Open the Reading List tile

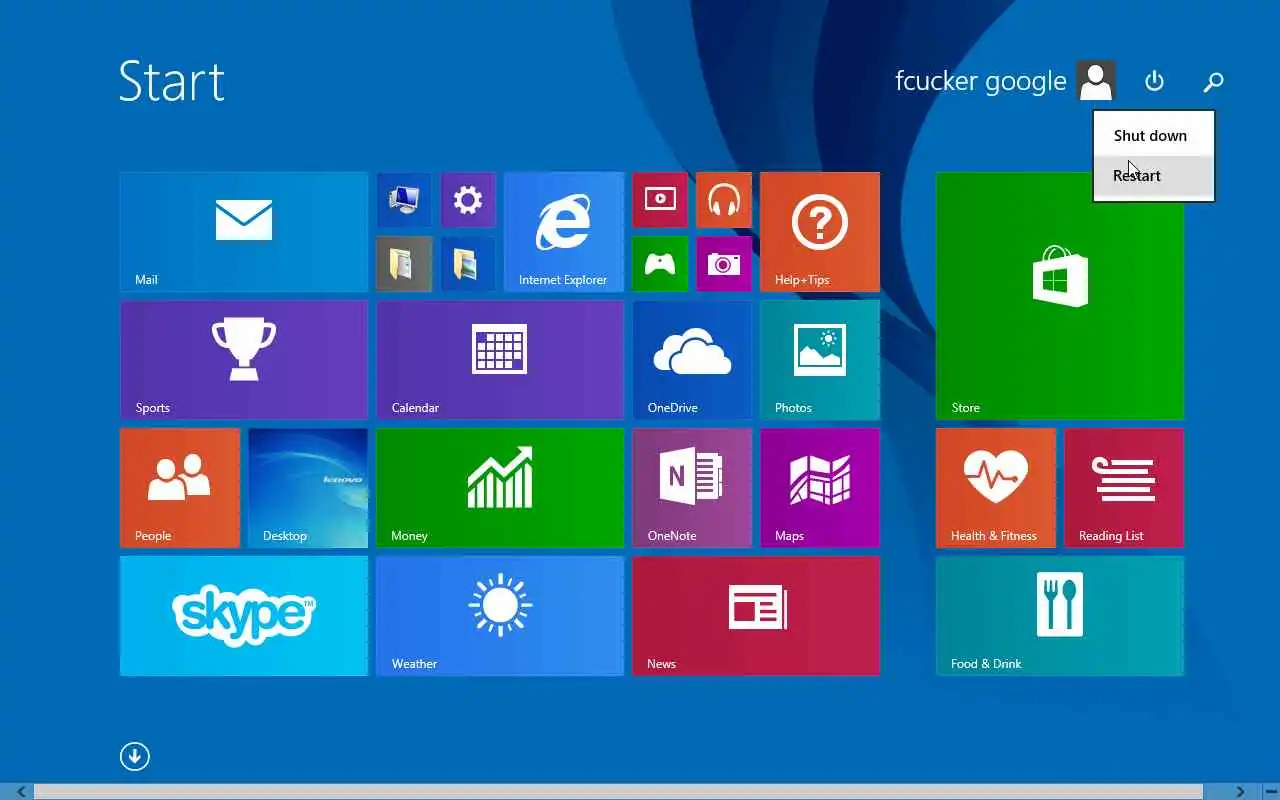1124,488
